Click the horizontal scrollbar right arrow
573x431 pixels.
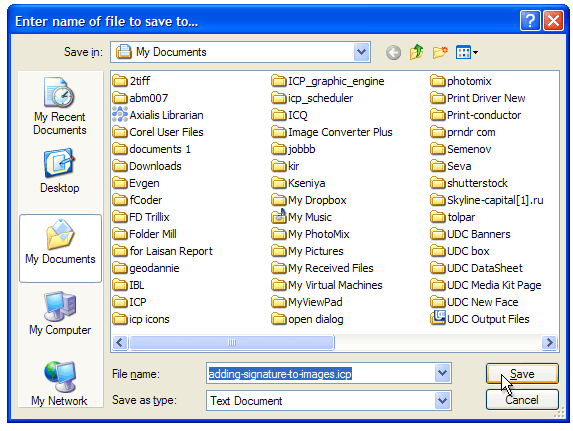549,343
